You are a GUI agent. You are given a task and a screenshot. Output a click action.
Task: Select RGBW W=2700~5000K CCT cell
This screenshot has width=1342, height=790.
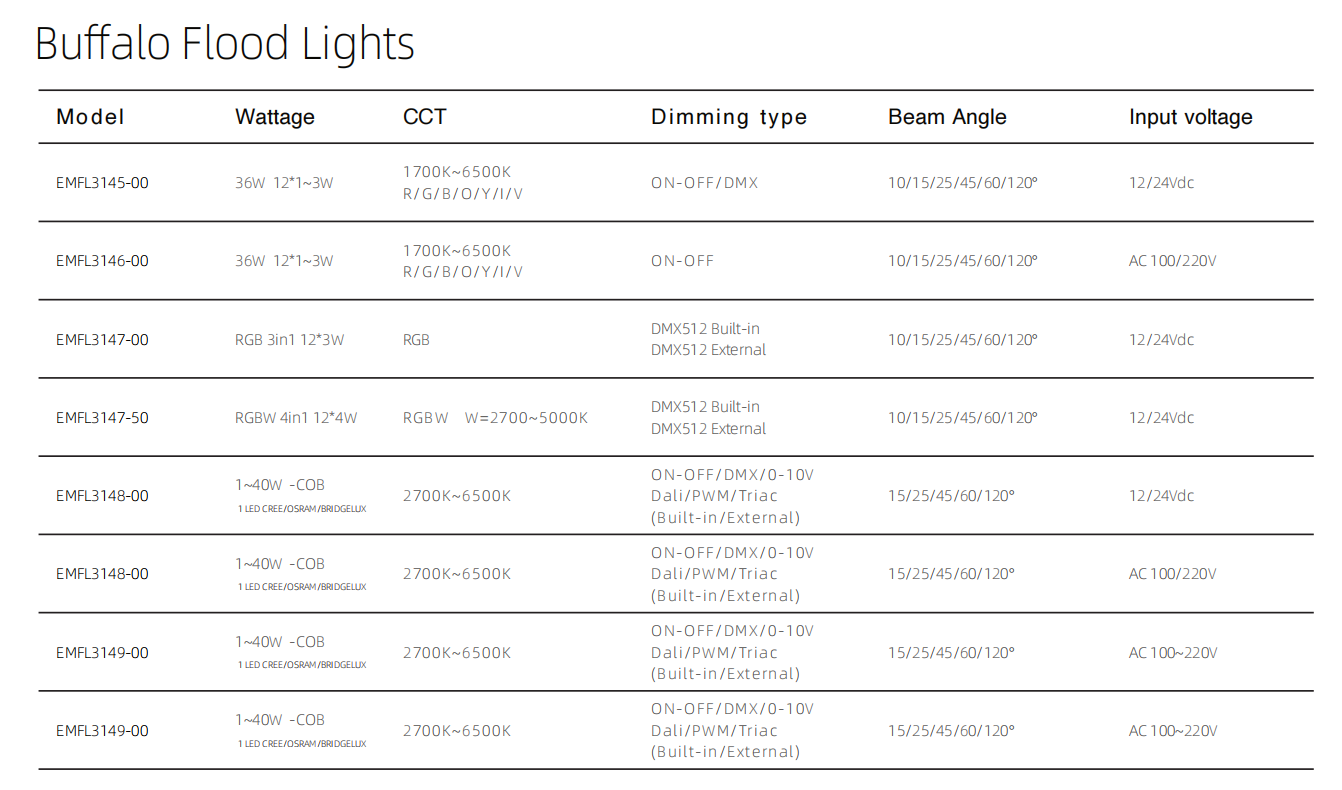495,418
